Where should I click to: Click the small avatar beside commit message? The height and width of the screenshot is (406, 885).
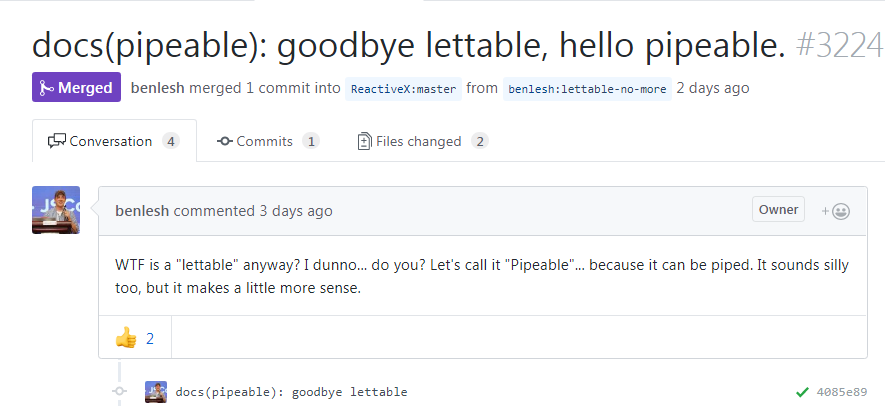155,391
